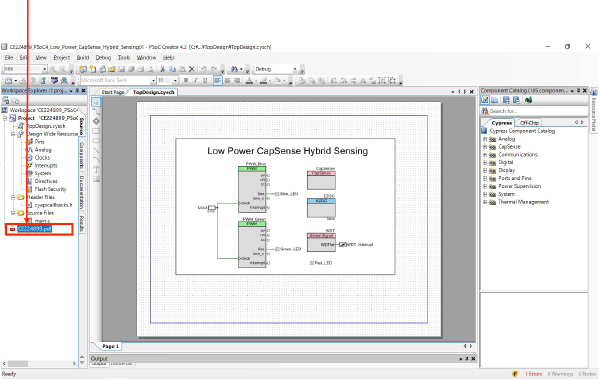Collapse the Source Files folder
Screen dimensions: 600x380
[x=13, y=213]
